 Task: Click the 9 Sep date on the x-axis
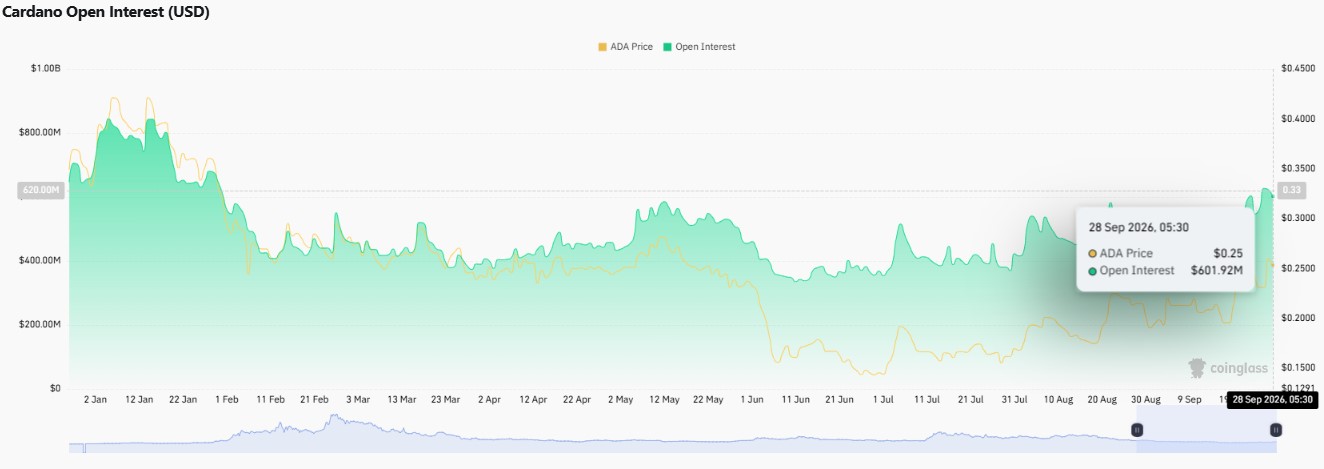click(x=1189, y=399)
